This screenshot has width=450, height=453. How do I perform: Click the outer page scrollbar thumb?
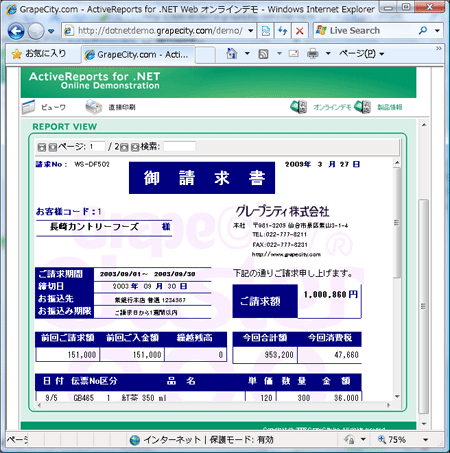424,306
